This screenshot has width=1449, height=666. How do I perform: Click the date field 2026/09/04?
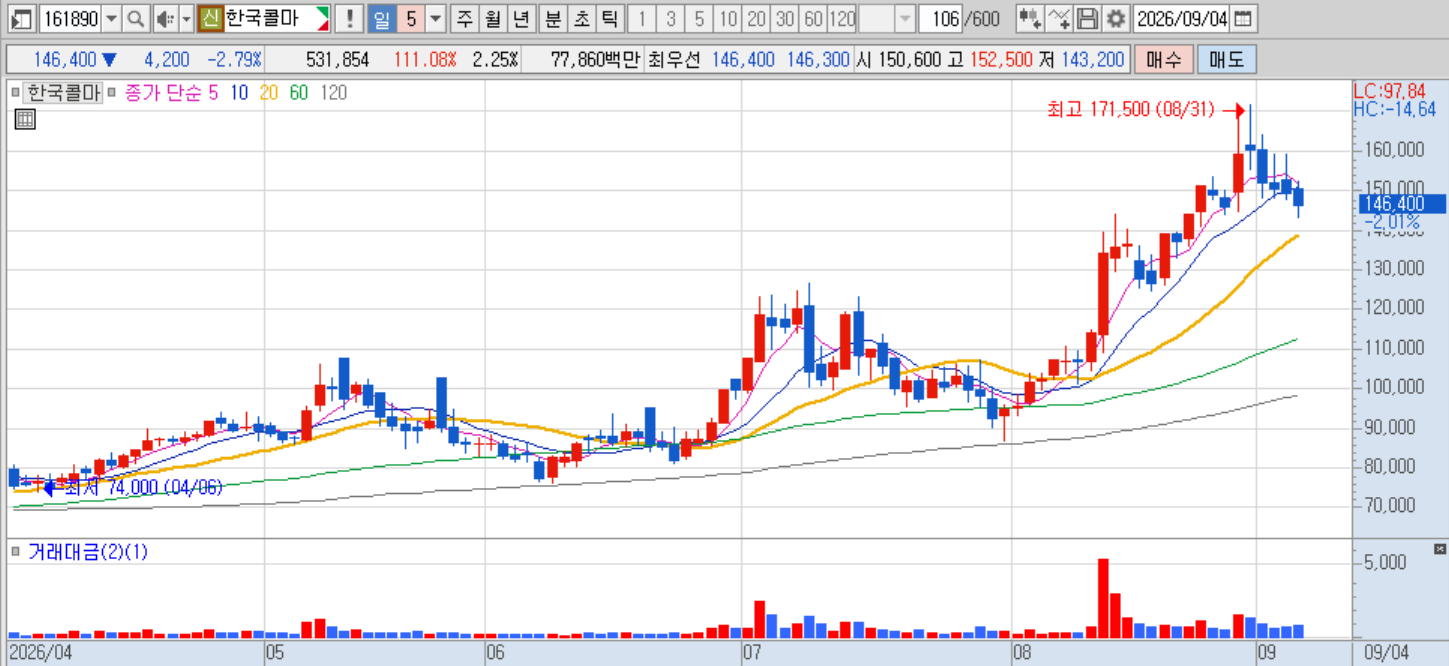tap(1183, 18)
